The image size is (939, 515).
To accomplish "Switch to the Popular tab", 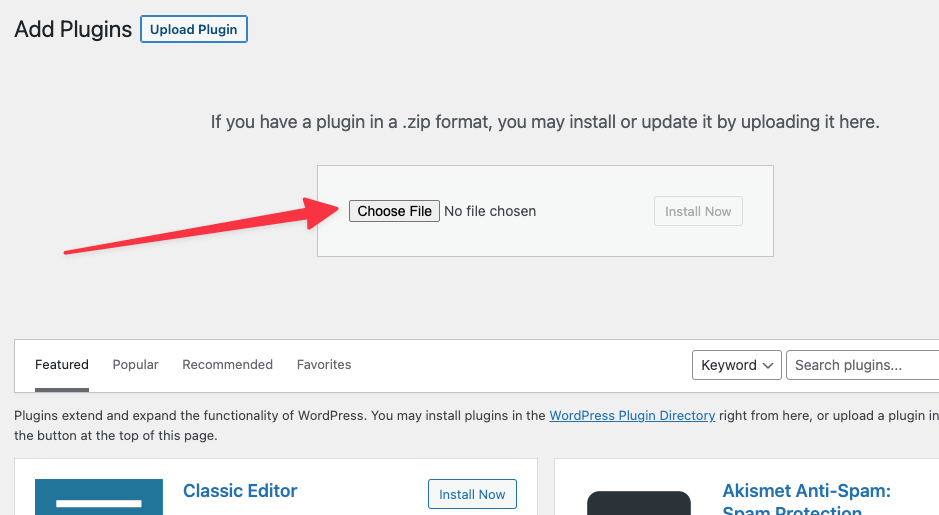I will [135, 365].
